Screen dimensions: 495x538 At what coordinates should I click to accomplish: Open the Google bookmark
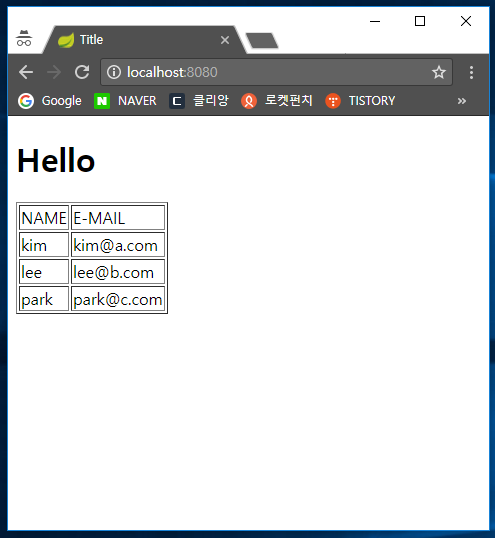(x=50, y=101)
